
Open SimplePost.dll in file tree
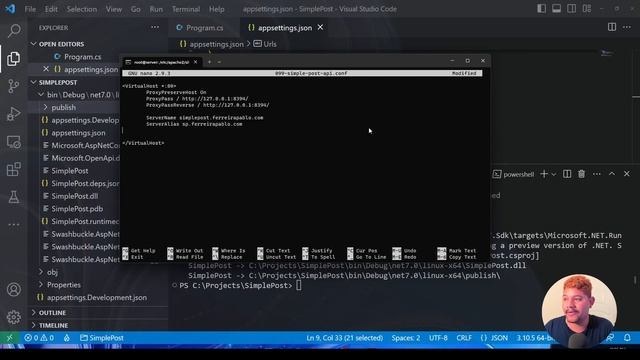[x=75, y=196]
